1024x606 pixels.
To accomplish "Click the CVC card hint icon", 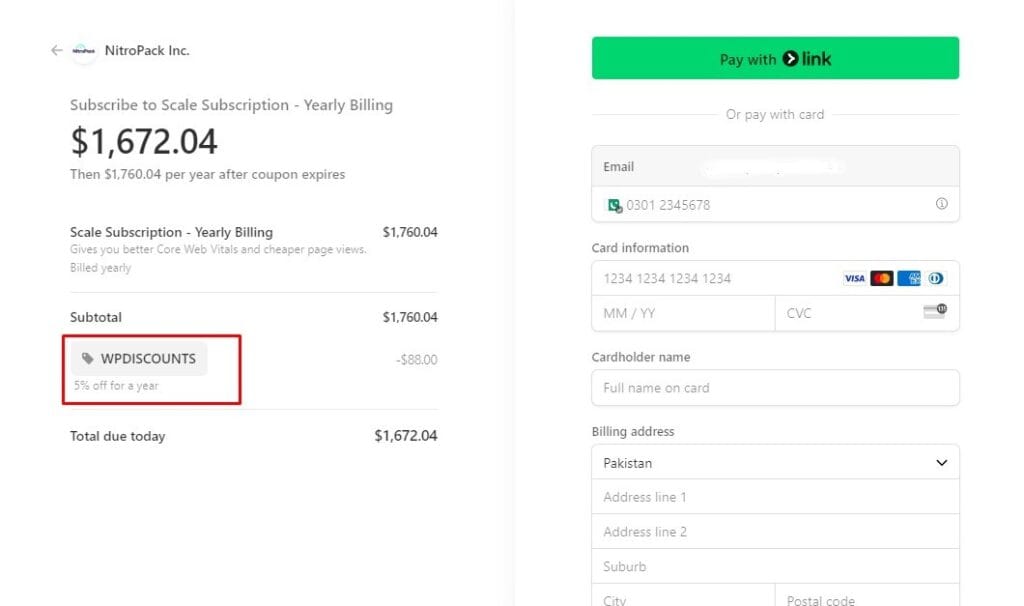I will click(x=935, y=311).
